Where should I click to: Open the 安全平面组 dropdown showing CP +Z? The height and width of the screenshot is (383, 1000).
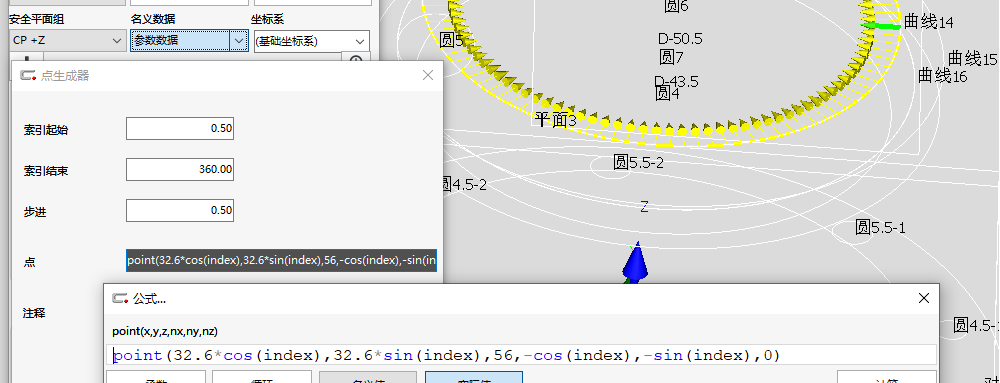67,41
